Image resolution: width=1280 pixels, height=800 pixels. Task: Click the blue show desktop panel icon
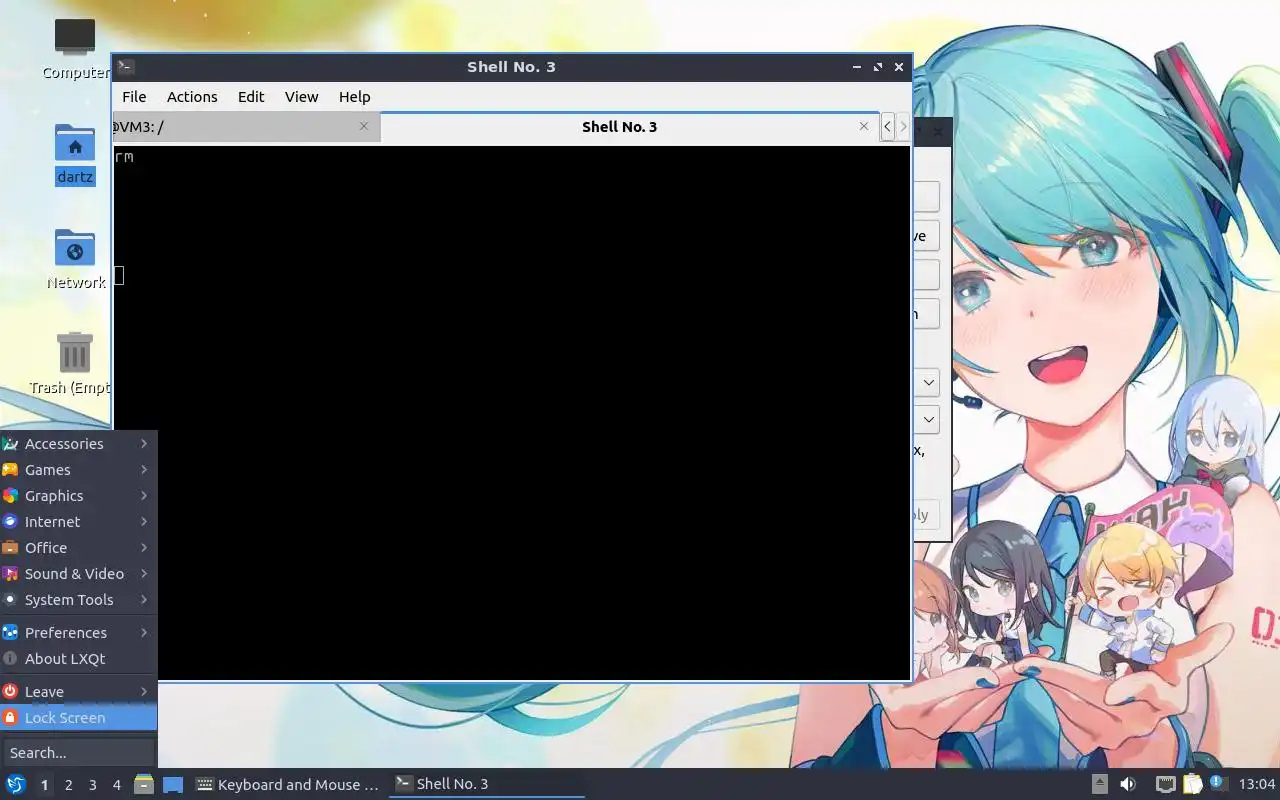(x=173, y=784)
